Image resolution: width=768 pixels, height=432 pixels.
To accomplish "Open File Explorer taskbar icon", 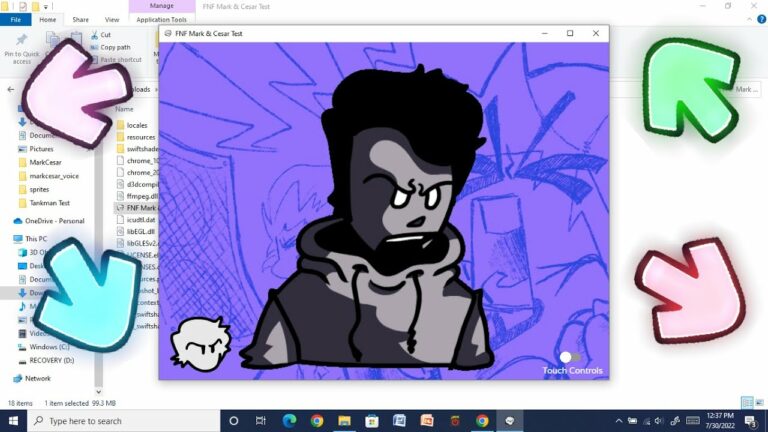I will 344,421.
